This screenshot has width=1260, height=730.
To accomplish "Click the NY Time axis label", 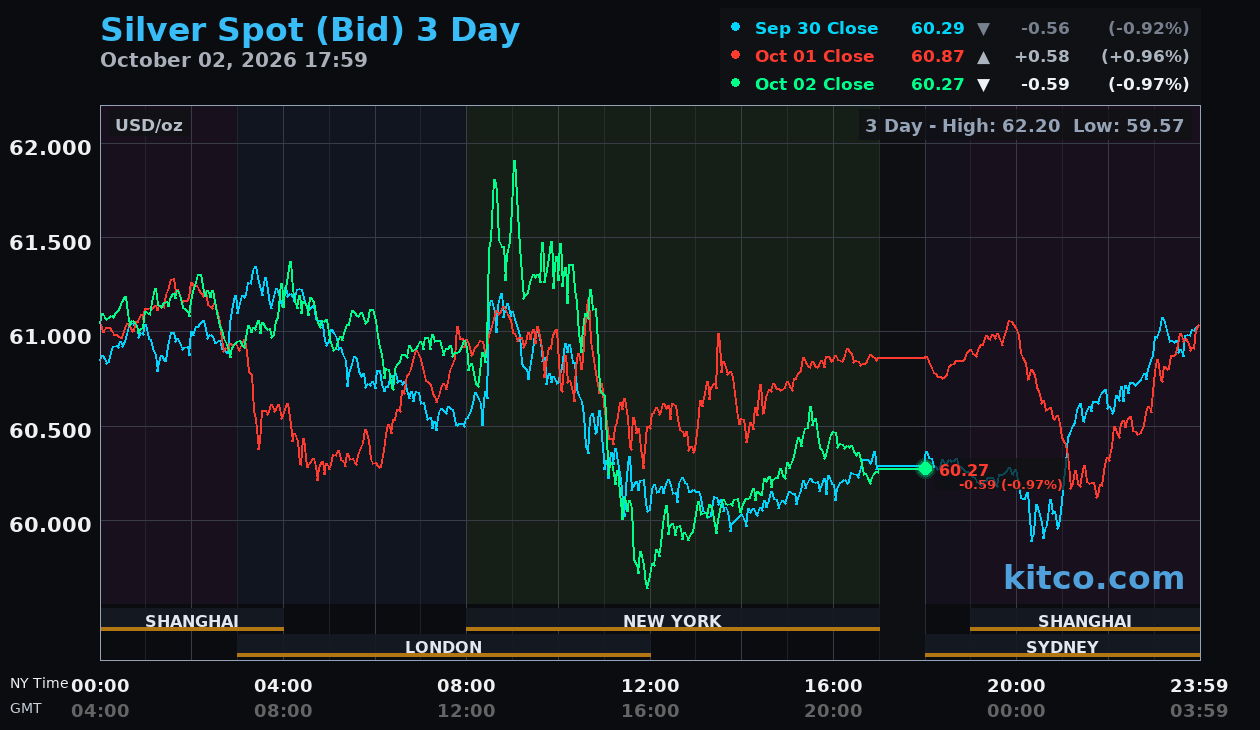I will pos(39,683).
